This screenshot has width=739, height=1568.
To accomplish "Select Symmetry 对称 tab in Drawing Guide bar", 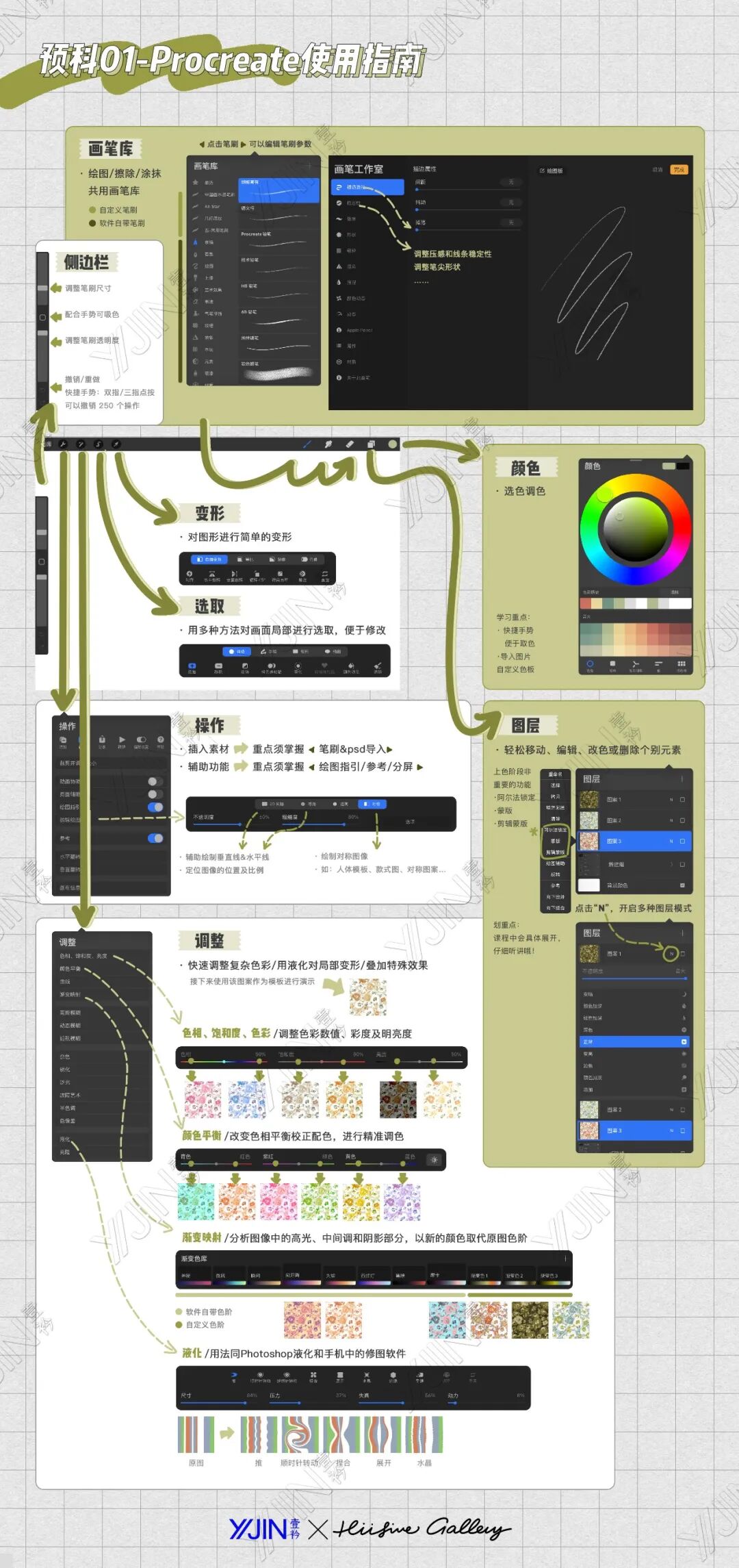I will click(372, 804).
